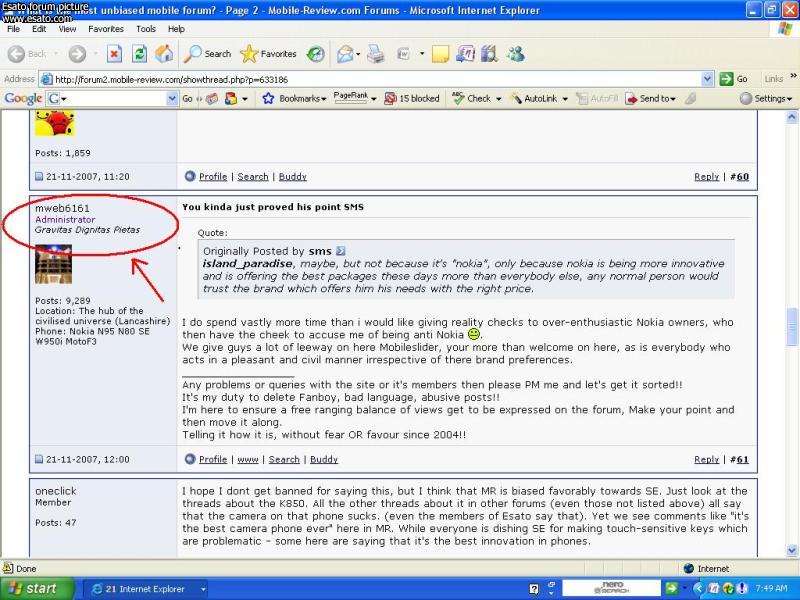Open Google toolbar Bookmarks star
Screen dimensions: 800x600
click(294, 98)
